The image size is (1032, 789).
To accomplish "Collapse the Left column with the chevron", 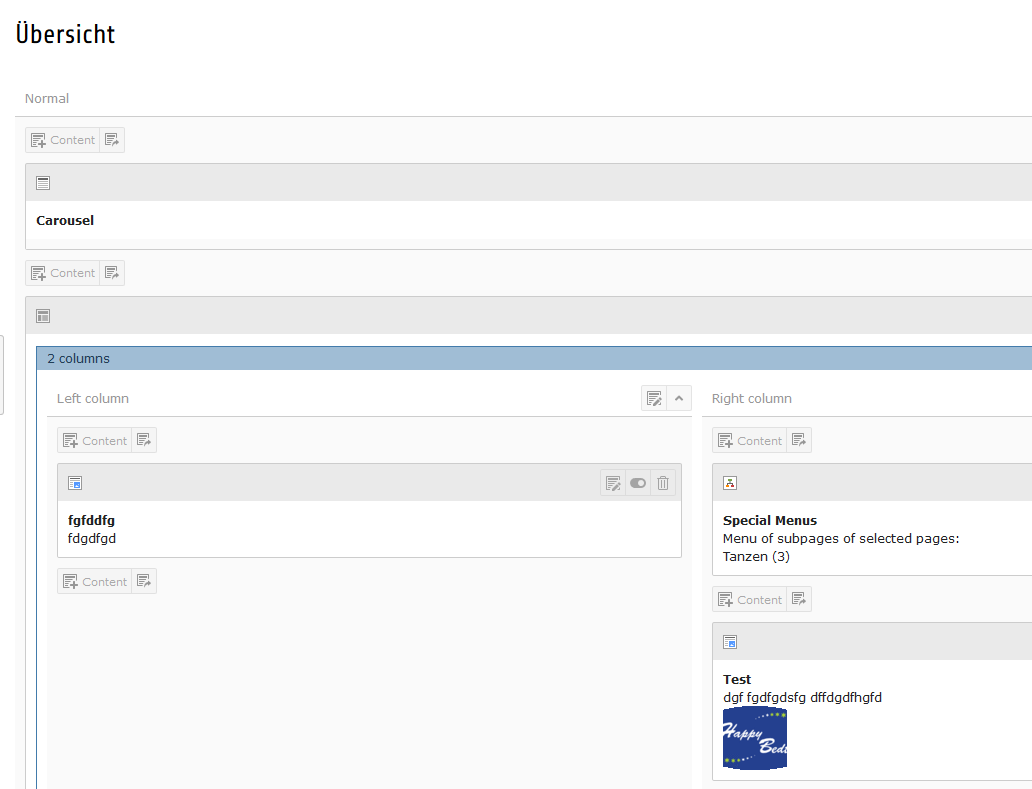I will (x=679, y=398).
